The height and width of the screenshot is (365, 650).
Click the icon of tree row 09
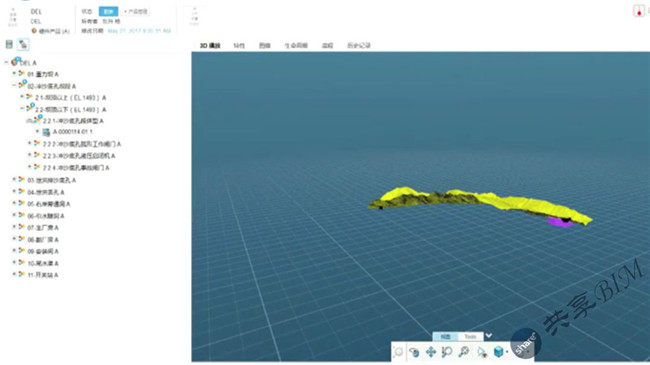(22, 251)
